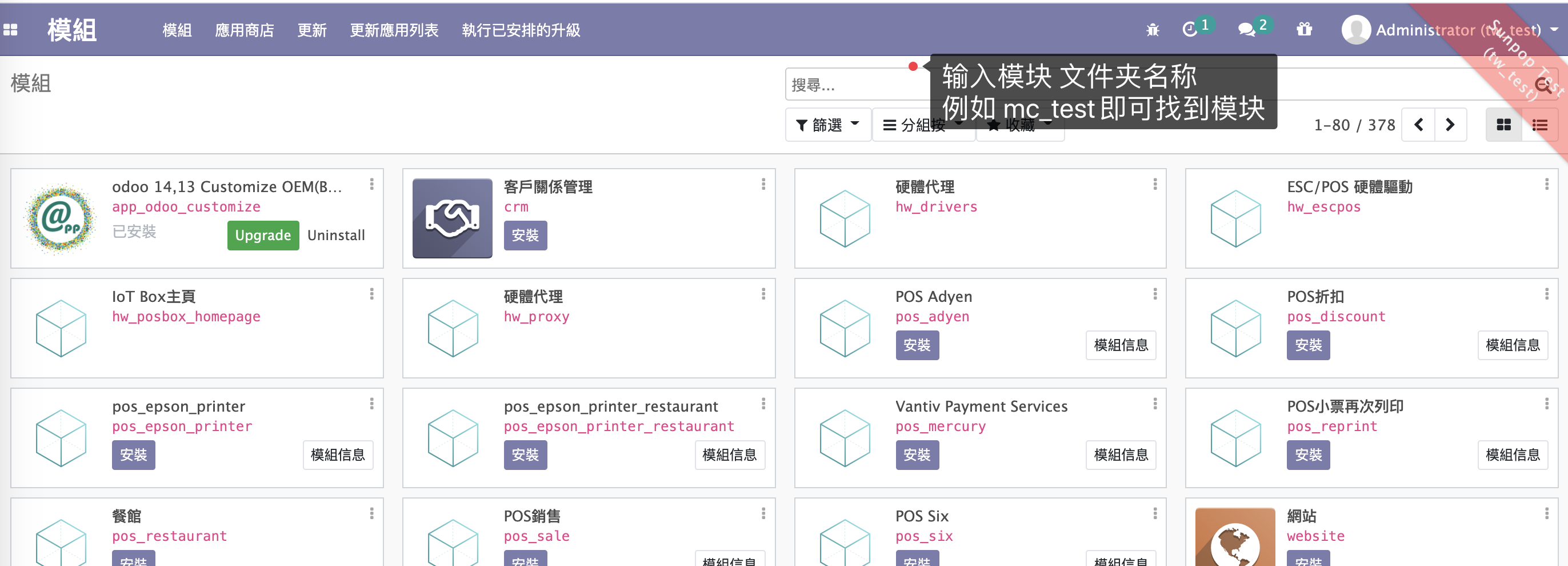Click the green Upgrade button on app_odoo_customize

(x=262, y=234)
